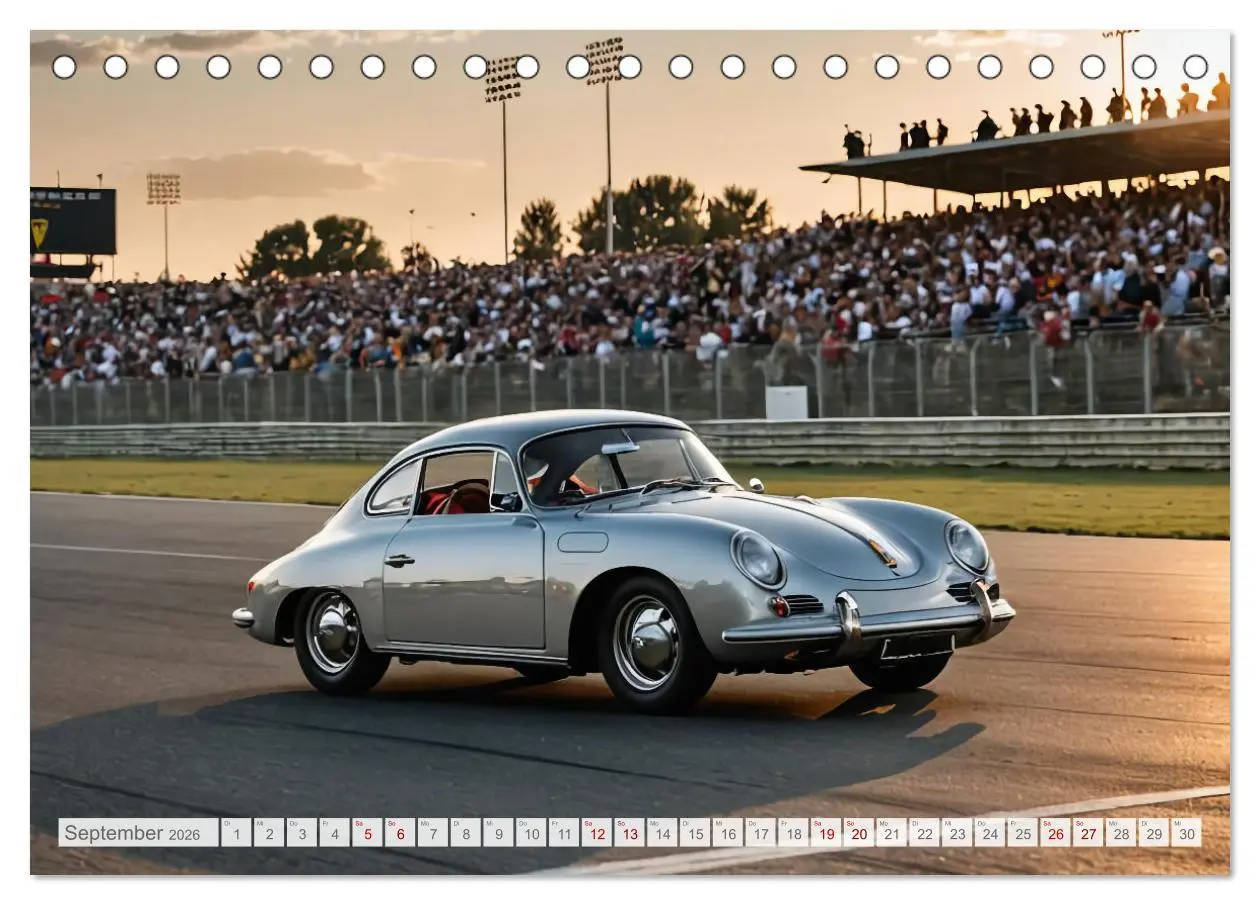Select red Sunday date 20
The height and width of the screenshot is (905, 1260).
858,833
